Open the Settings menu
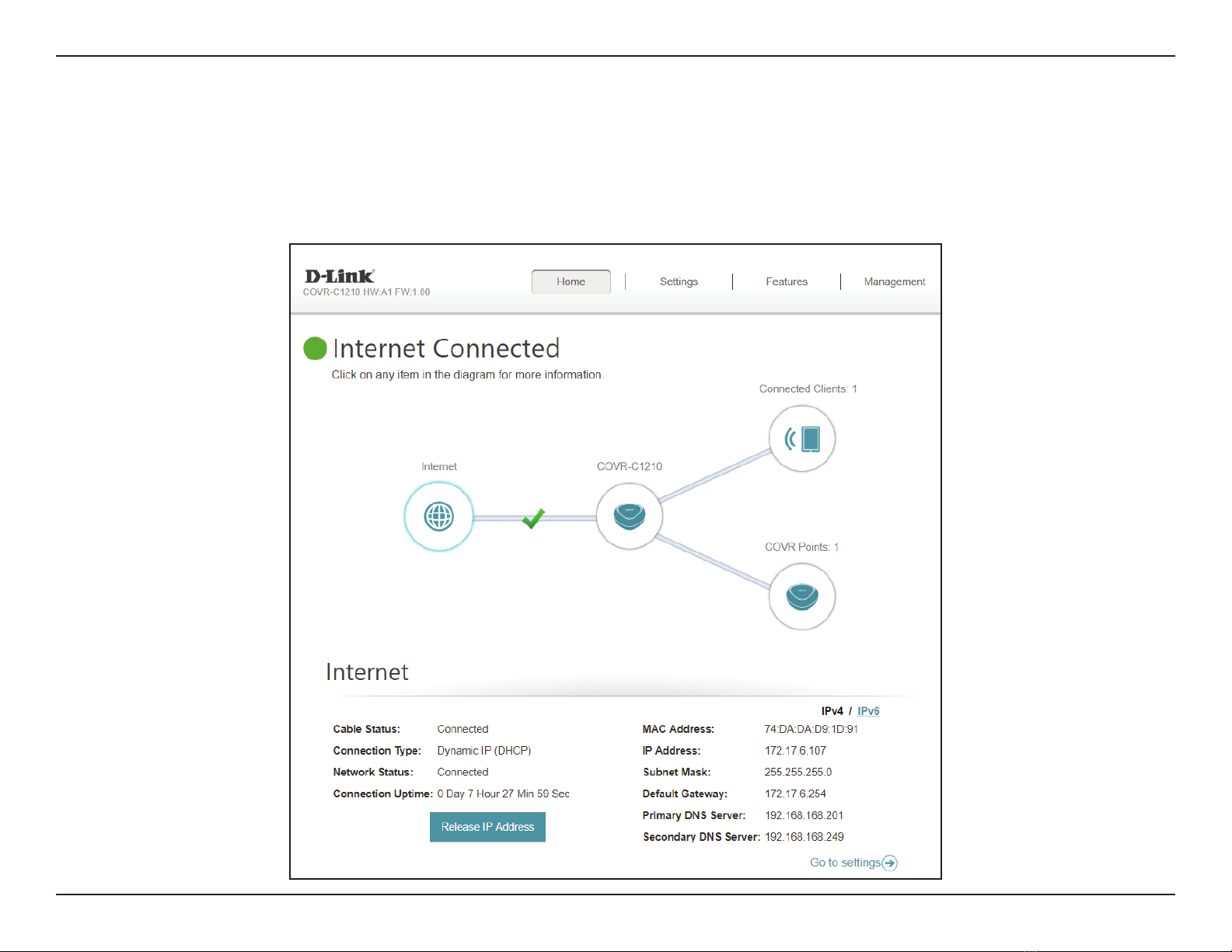 pyautogui.click(x=679, y=281)
